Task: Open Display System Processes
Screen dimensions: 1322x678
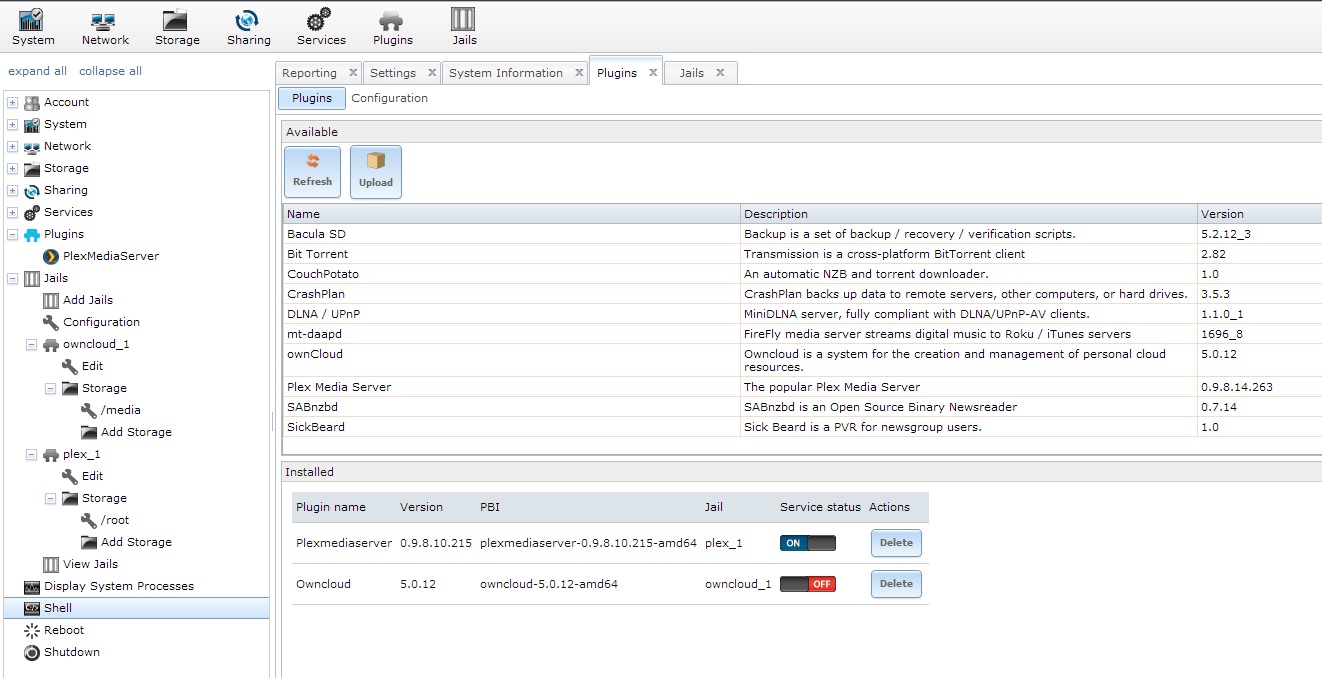Action: pos(109,586)
